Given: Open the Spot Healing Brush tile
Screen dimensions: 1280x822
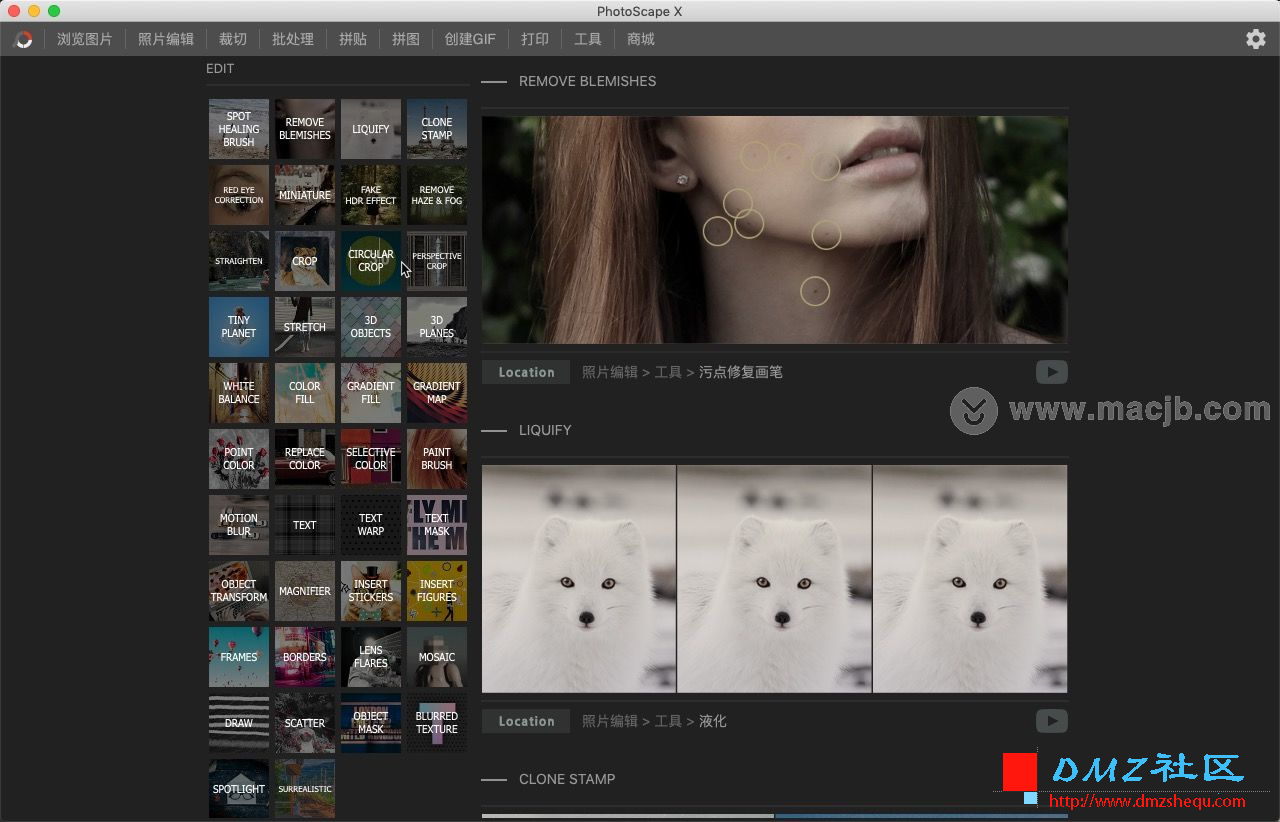Looking at the screenshot, I should coord(239,129).
